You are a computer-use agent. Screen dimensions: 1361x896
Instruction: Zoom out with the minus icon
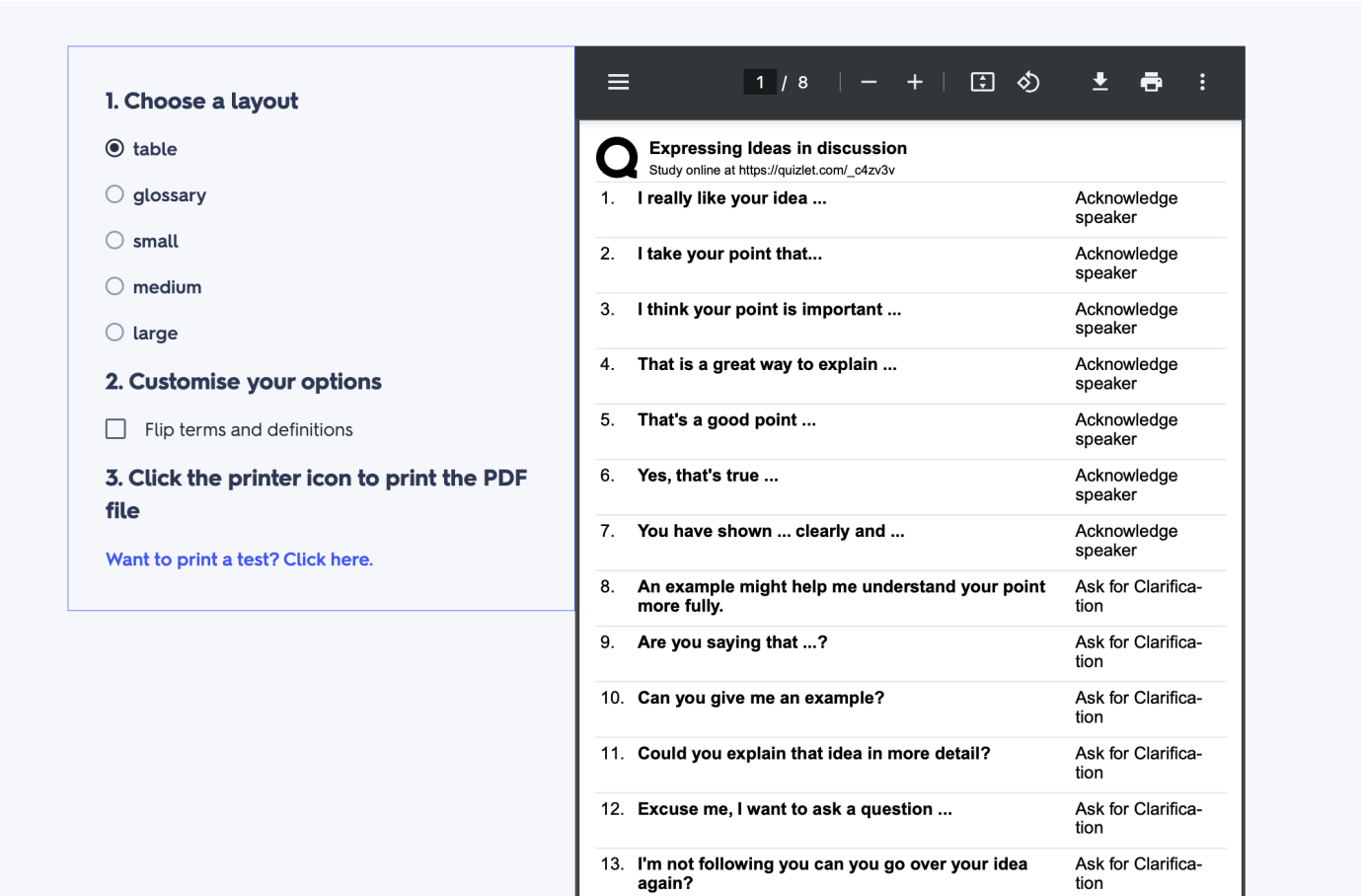click(x=869, y=82)
